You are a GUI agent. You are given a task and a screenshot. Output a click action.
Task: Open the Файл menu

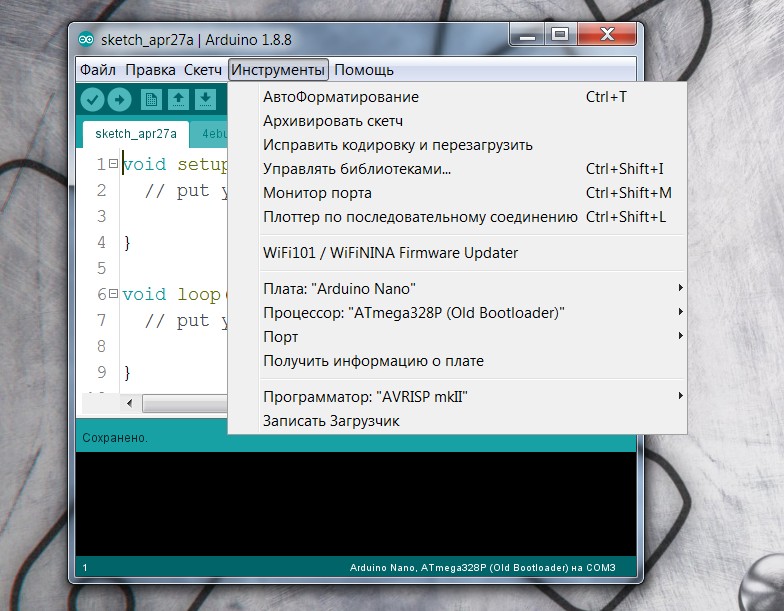pos(98,70)
